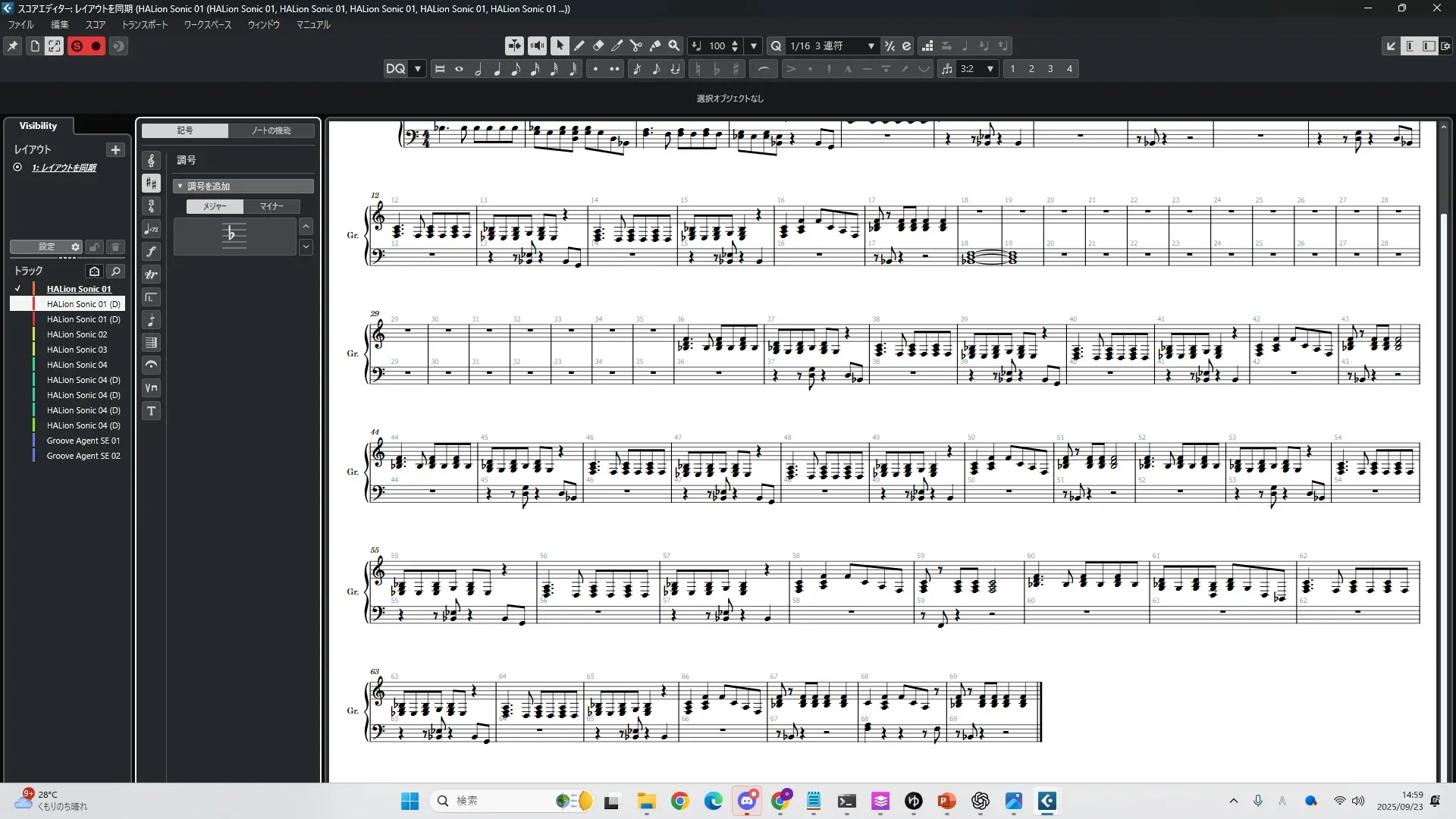The height and width of the screenshot is (819, 1456).
Task: Select the layout radio button
Action: point(17,168)
